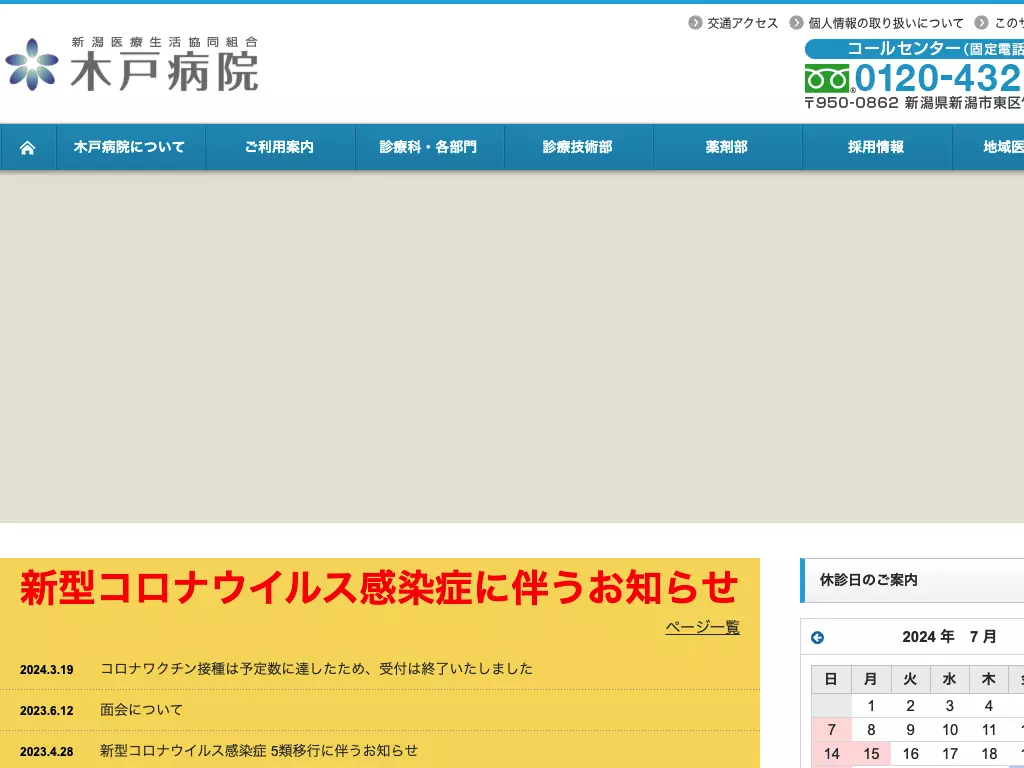This screenshot has height=768, width=1024.
Task: Click the 火 column header in calendar
Action: tap(910, 679)
